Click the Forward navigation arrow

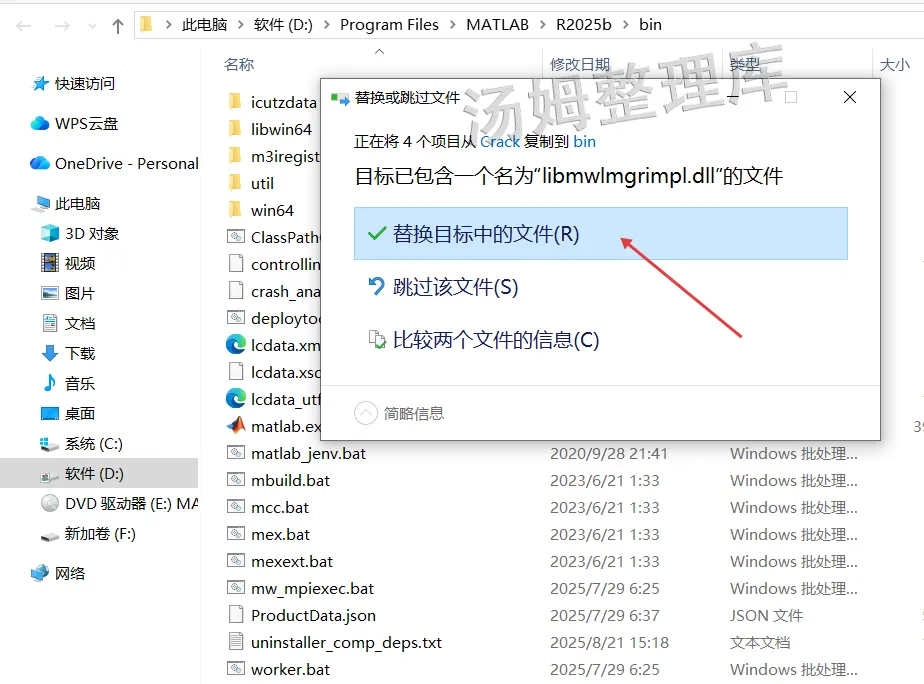62,26
